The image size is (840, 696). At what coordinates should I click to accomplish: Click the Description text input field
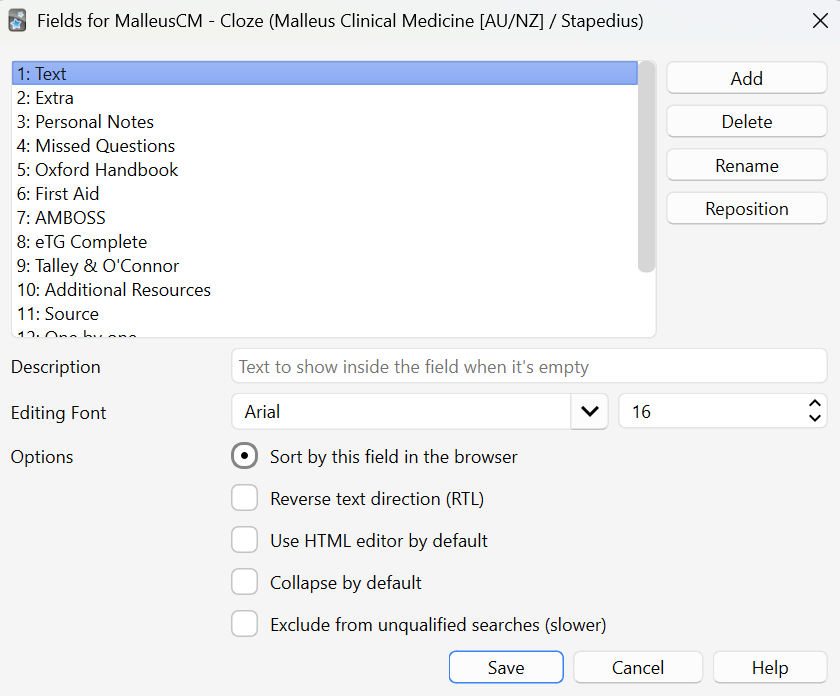pos(528,367)
